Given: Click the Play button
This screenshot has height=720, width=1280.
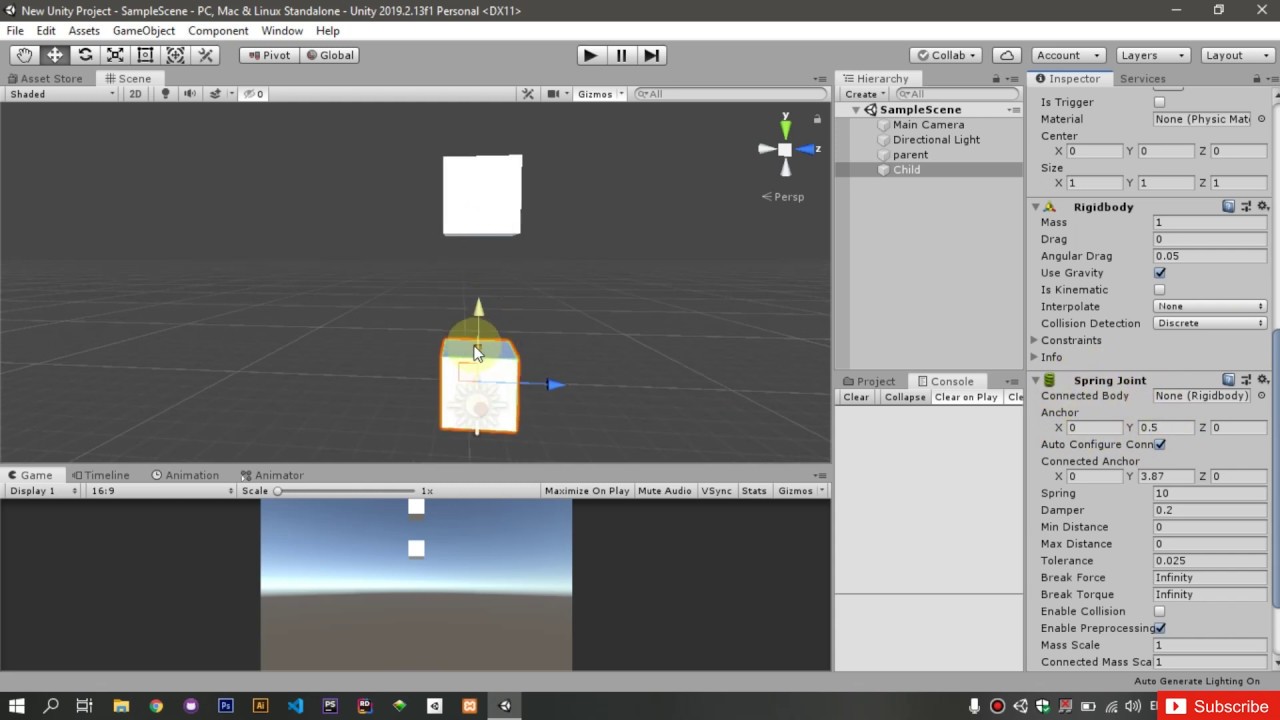Looking at the screenshot, I should pyautogui.click(x=590, y=55).
